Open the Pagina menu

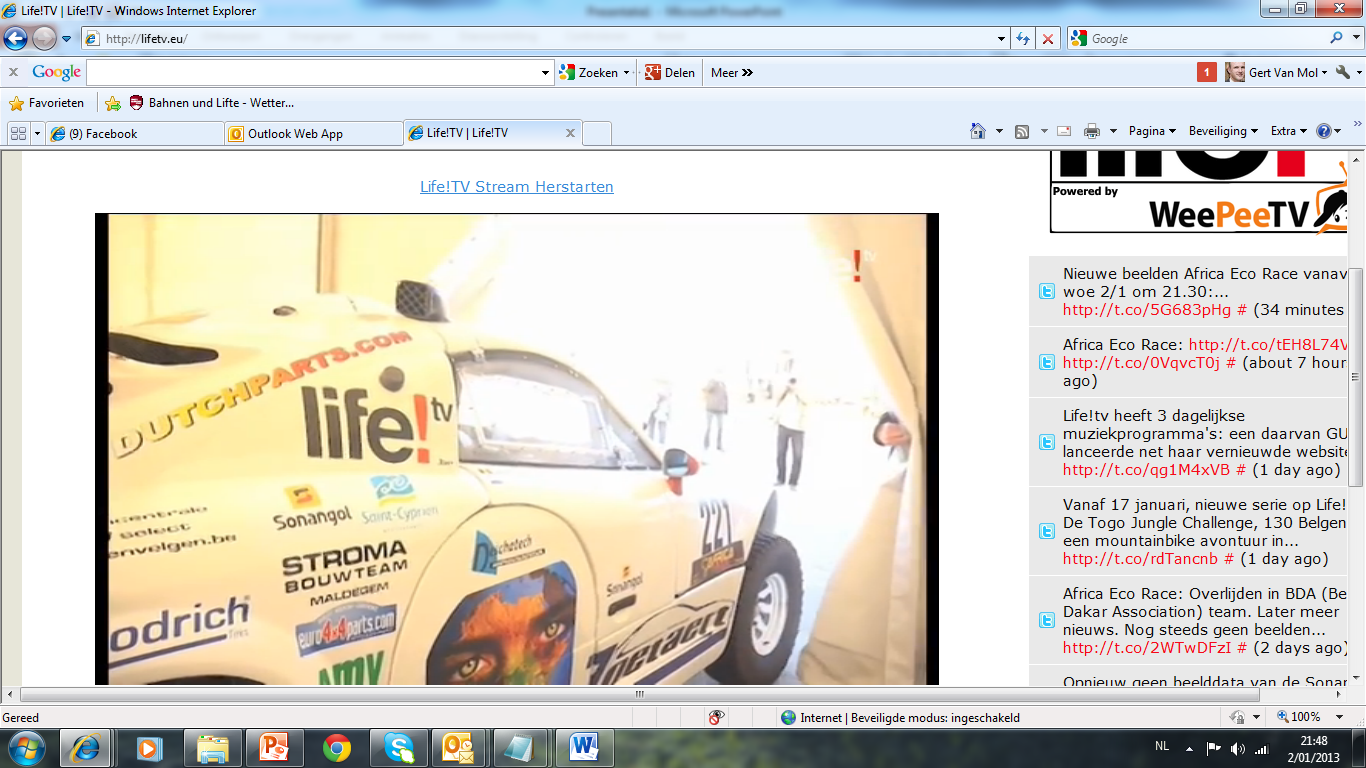click(1152, 131)
